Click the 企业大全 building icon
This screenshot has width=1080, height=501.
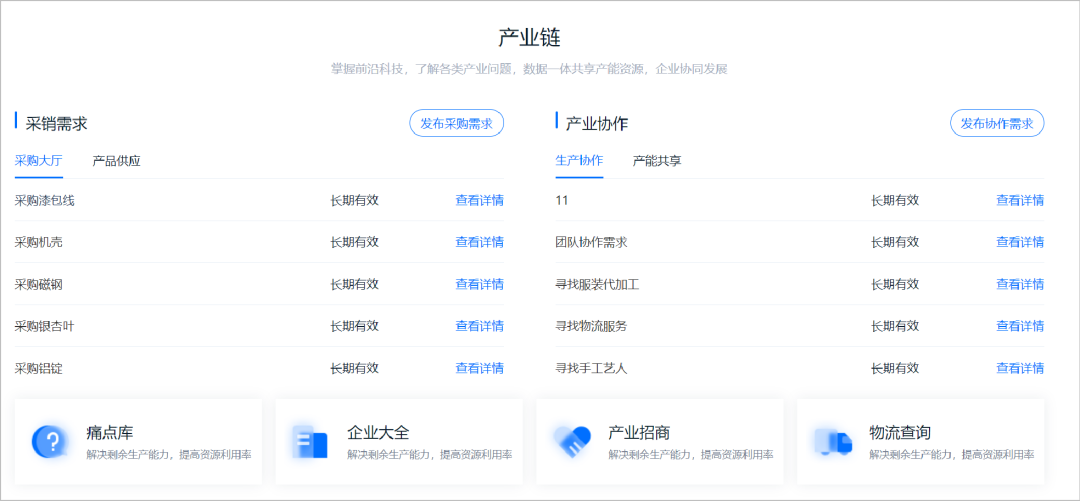coord(310,442)
